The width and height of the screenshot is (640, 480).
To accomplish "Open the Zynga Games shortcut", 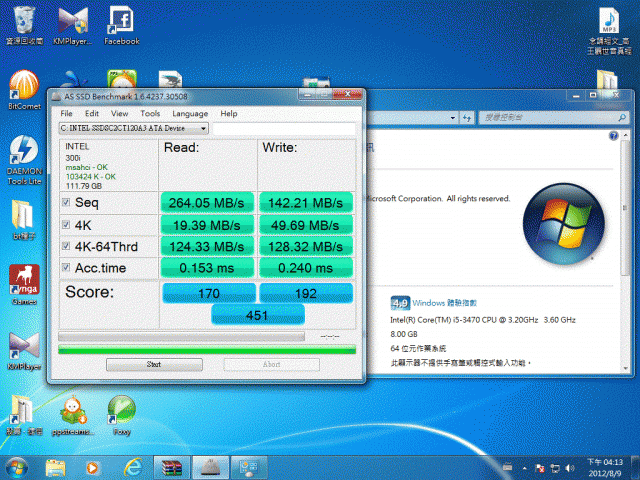I will [x=24, y=284].
